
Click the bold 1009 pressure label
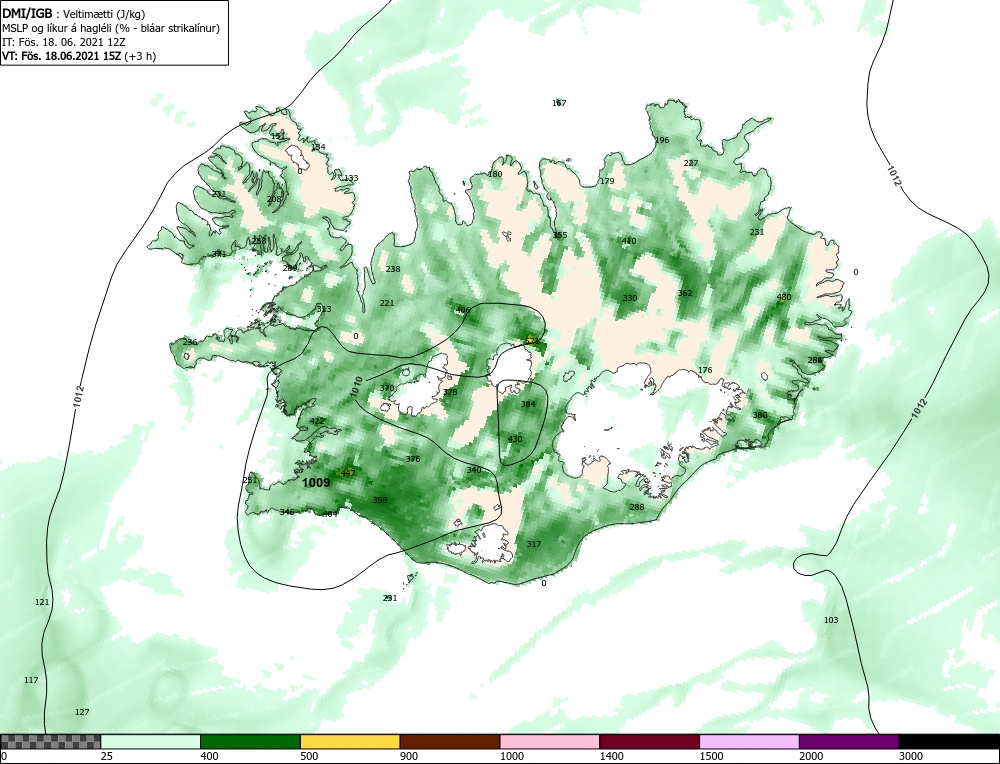coord(316,483)
